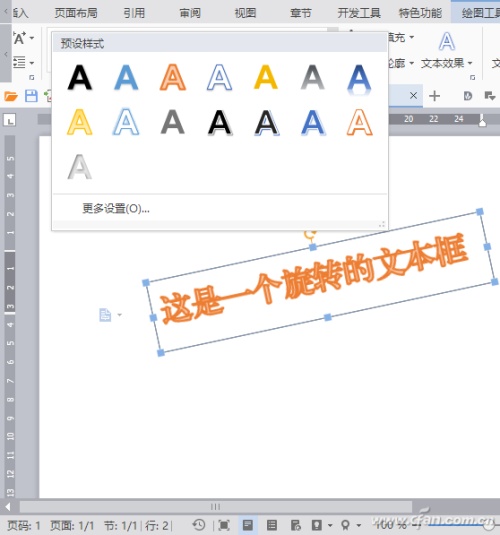Apply the yellow gradient outlined A preset
This screenshot has width=500, height=535.
coord(79,122)
